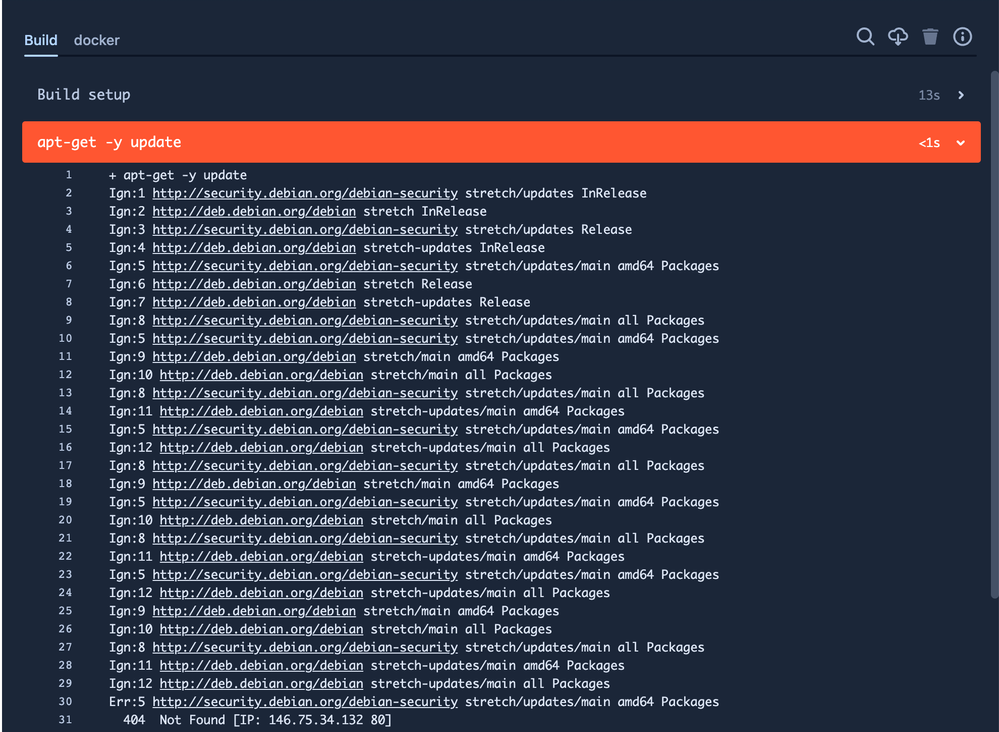Open the security.debian.org link on line 4
The image size is (999, 732).
coord(305,229)
